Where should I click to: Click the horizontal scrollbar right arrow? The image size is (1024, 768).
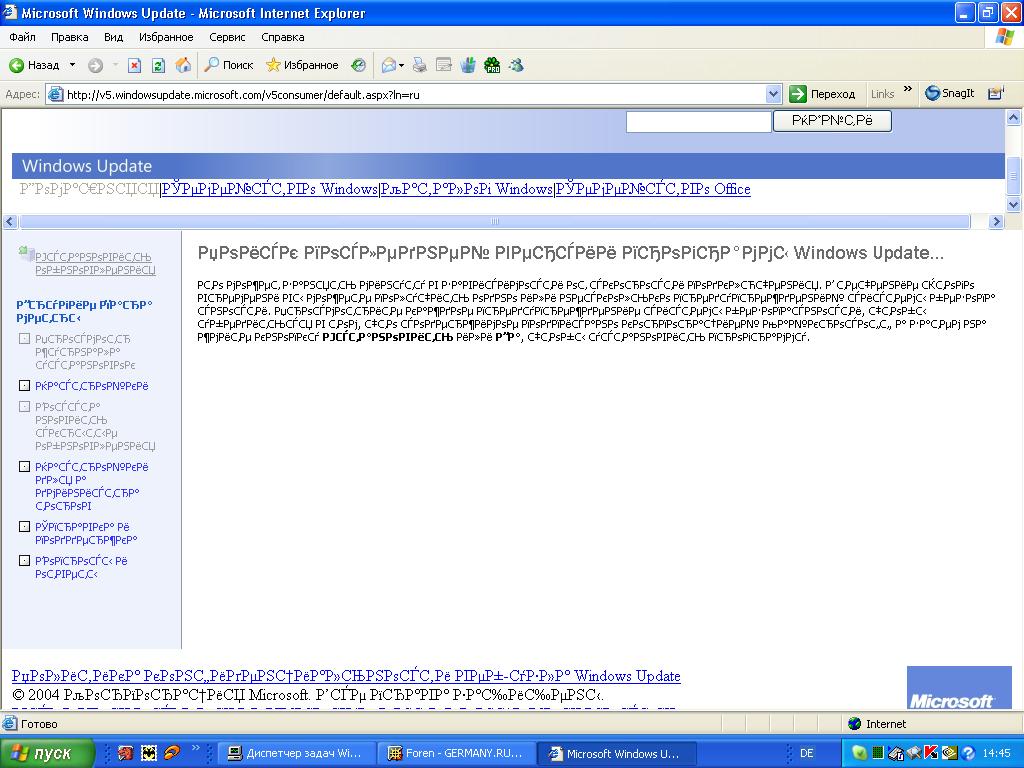click(x=996, y=221)
